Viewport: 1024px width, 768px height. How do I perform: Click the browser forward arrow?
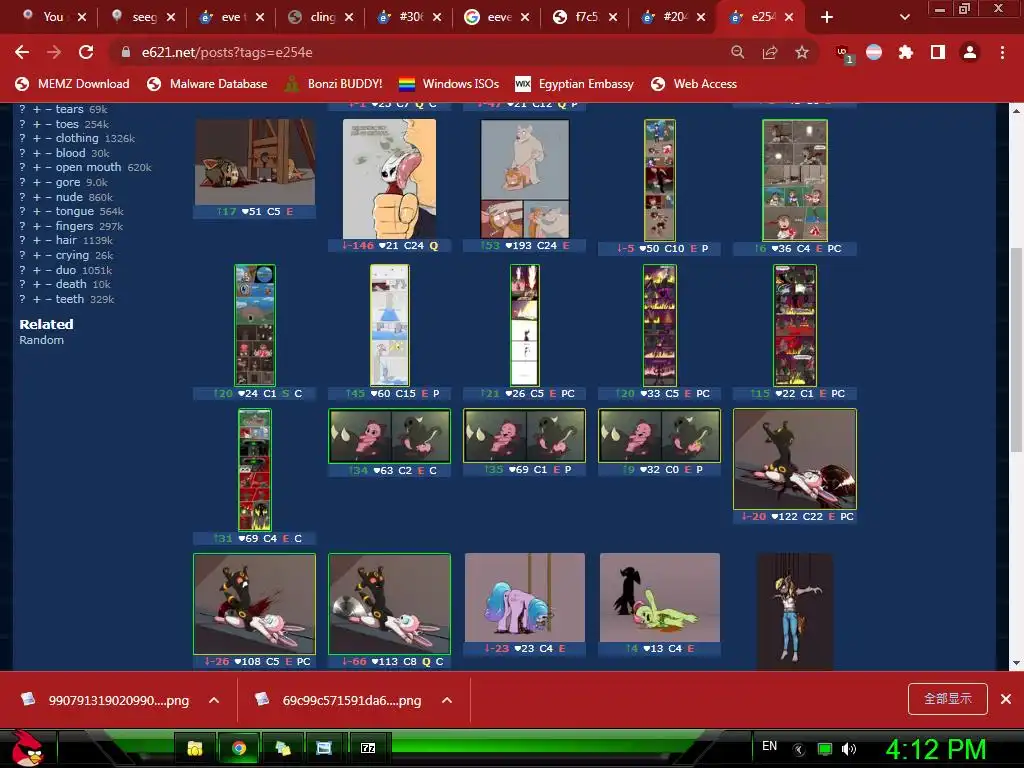pyautogui.click(x=54, y=52)
